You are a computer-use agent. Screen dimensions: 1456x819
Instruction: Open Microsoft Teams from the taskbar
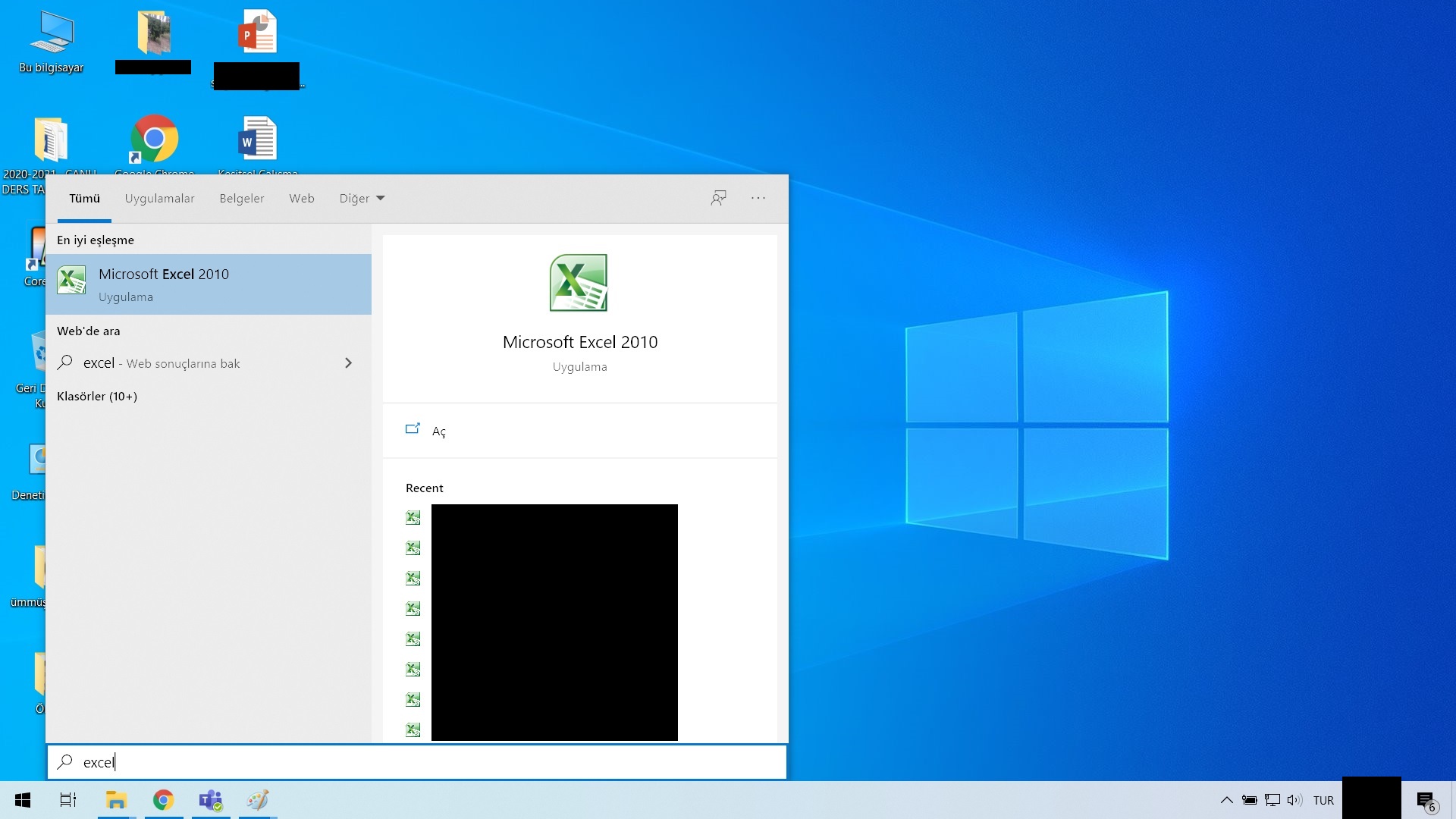[211, 800]
